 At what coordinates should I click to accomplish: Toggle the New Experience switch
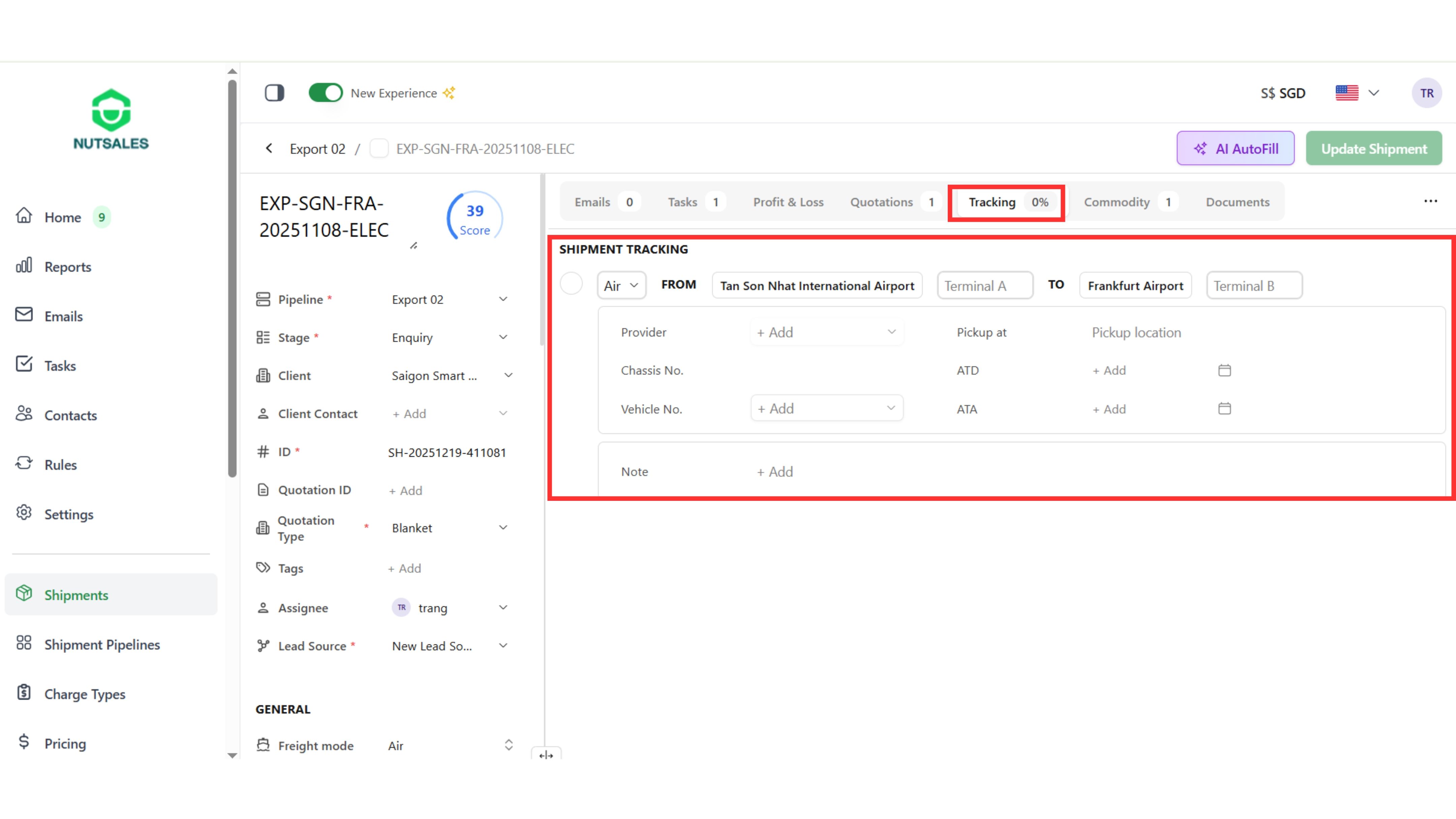coord(326,93)
